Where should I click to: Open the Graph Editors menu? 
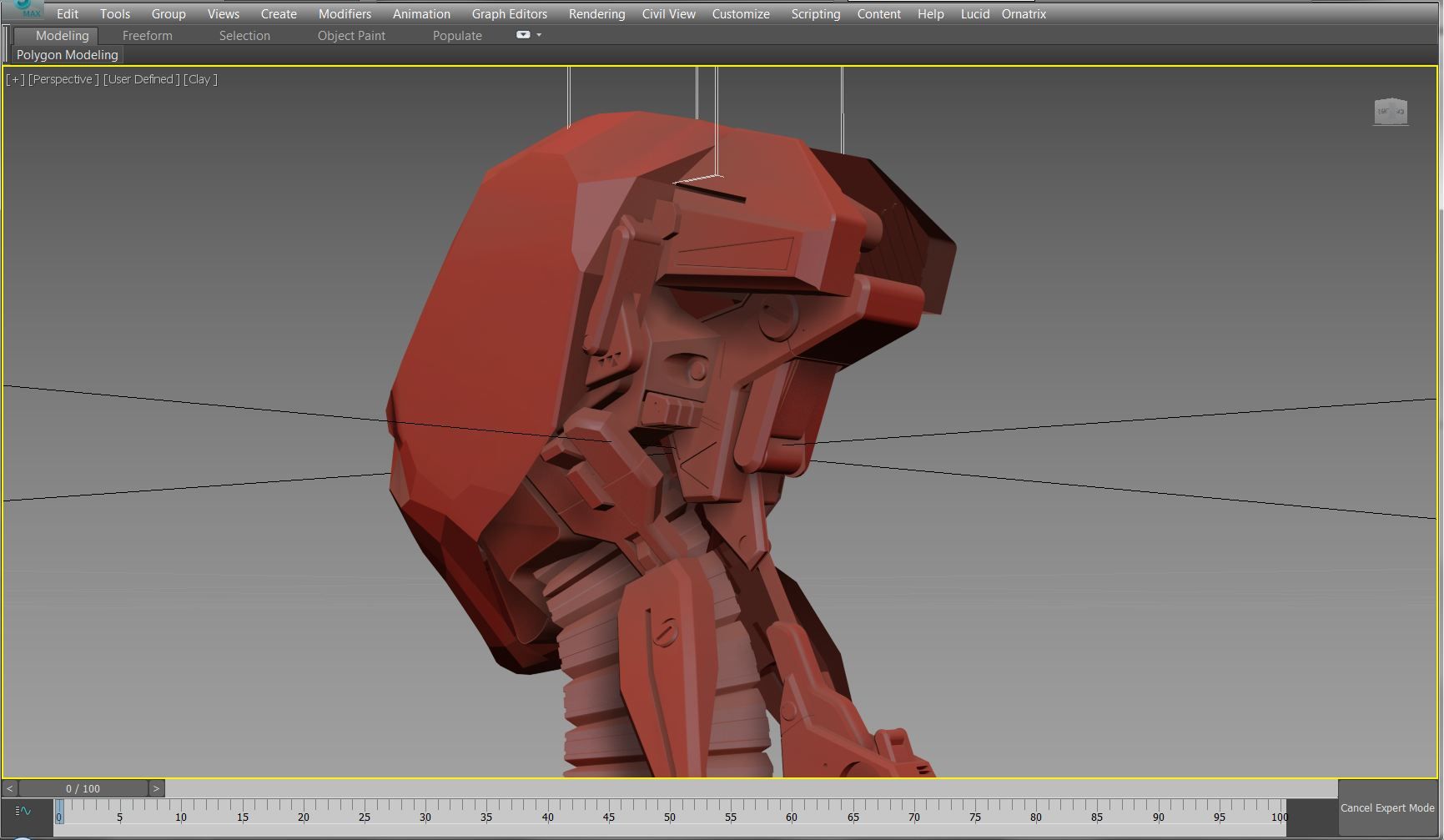pyautogui.click(x=509, y=14)
